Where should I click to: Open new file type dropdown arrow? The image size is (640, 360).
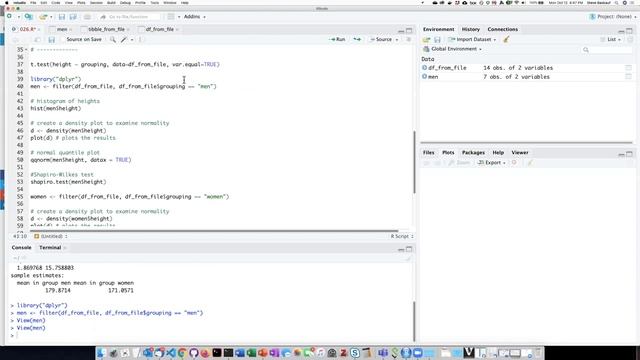pos(18,17)
